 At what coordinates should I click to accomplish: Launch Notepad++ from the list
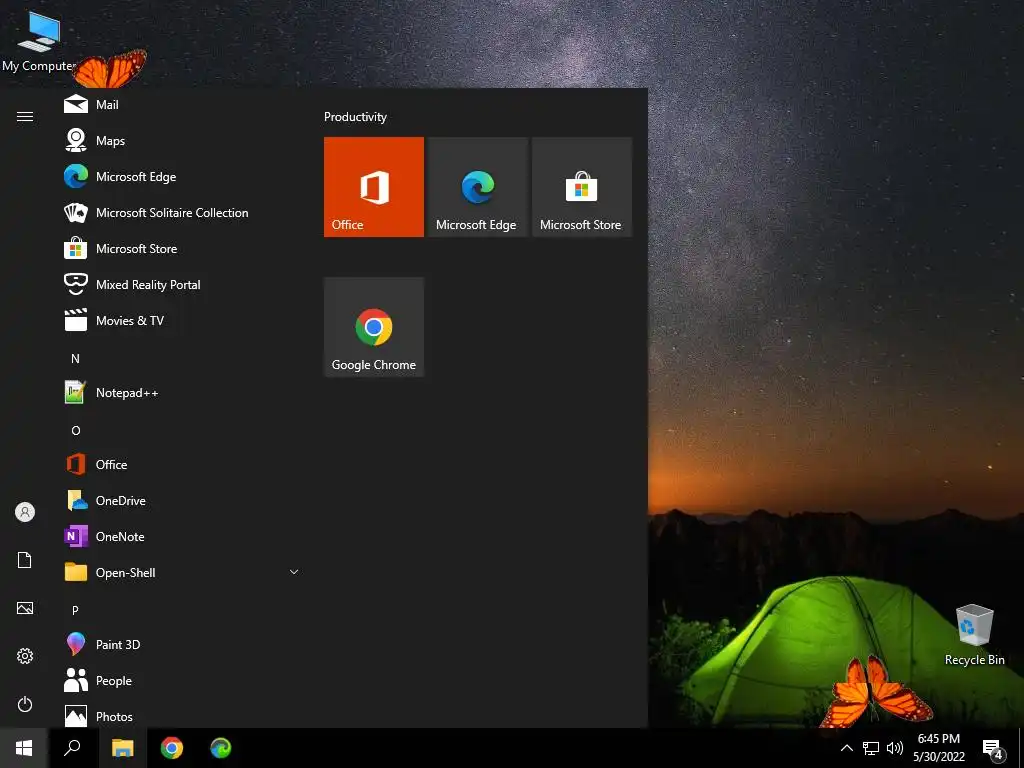(x=184, y=392)
